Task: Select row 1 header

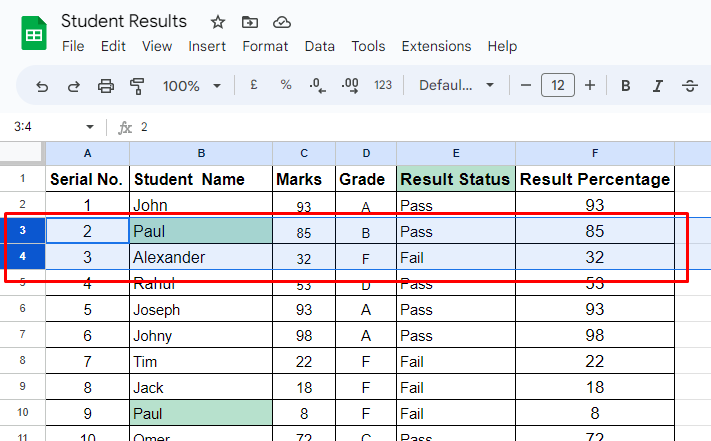Action: point(22,179)
